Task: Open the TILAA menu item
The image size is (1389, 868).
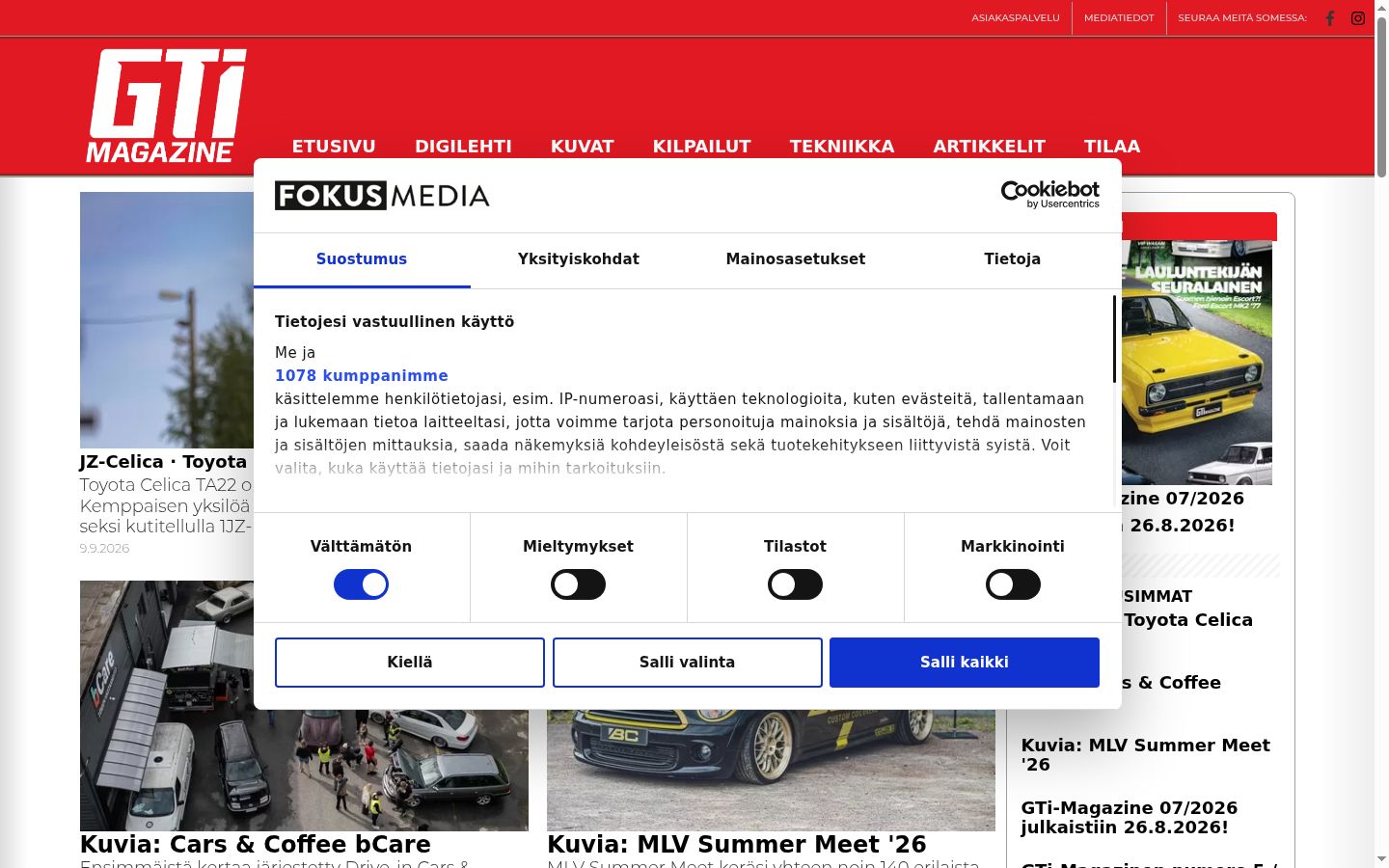Action: point(1112,147)
